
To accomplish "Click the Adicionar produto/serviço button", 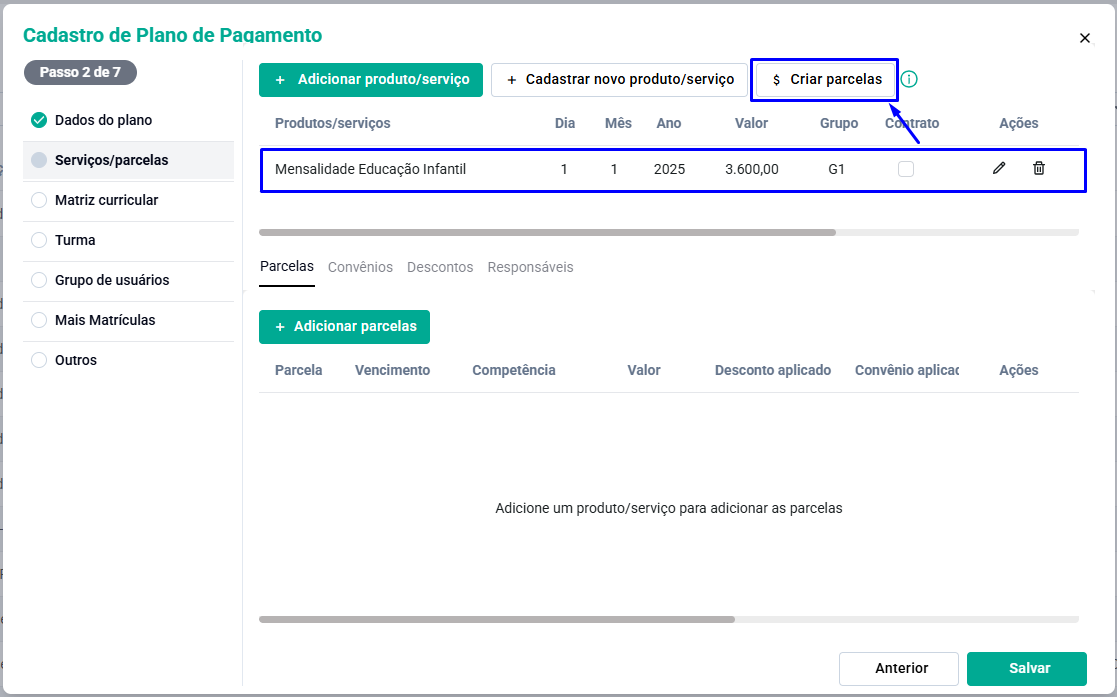I will [x=370, y=80].
